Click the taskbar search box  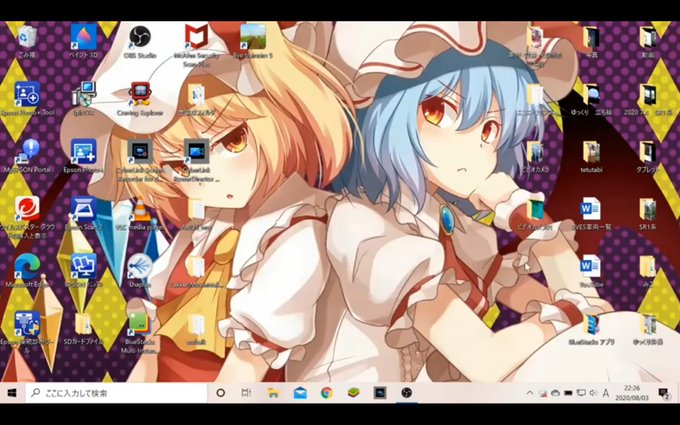(x=116, y=393)
